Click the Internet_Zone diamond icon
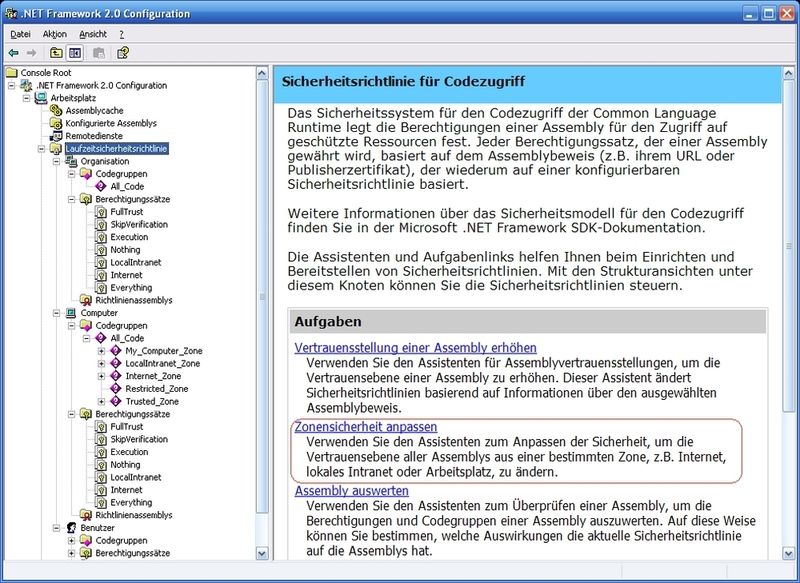The width and height of the screenshot is (800, 583). point(116,376)
